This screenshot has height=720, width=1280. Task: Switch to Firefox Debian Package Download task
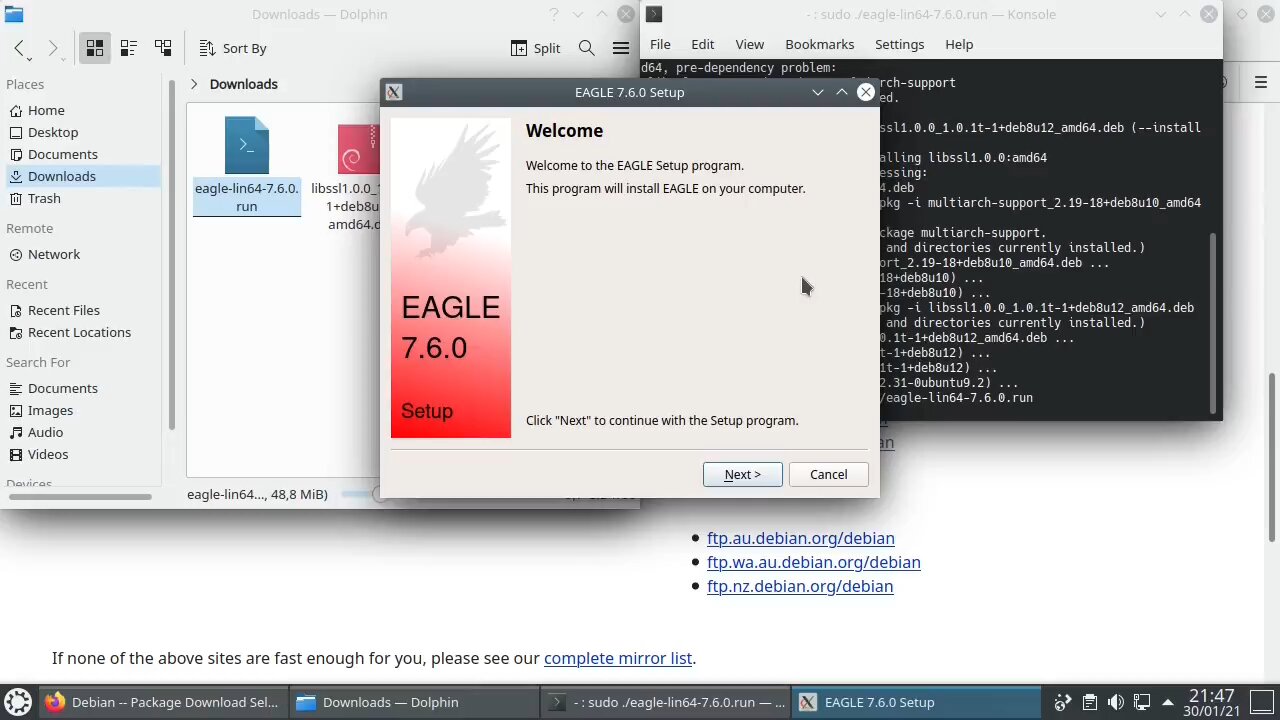point(162,702)
